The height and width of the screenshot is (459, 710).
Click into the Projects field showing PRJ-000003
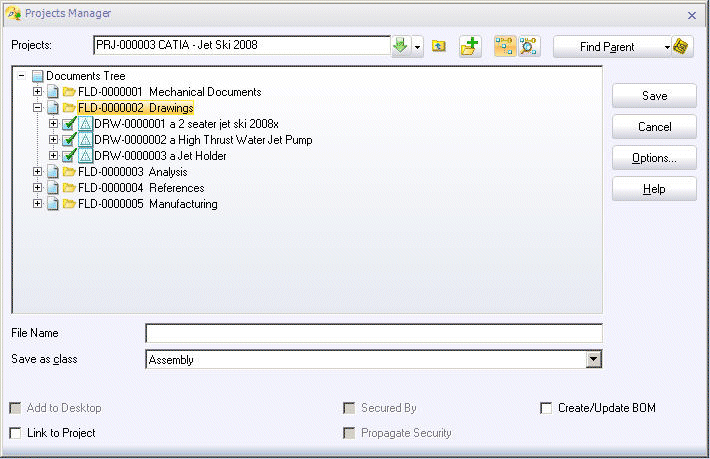click(x=242, y=45)
